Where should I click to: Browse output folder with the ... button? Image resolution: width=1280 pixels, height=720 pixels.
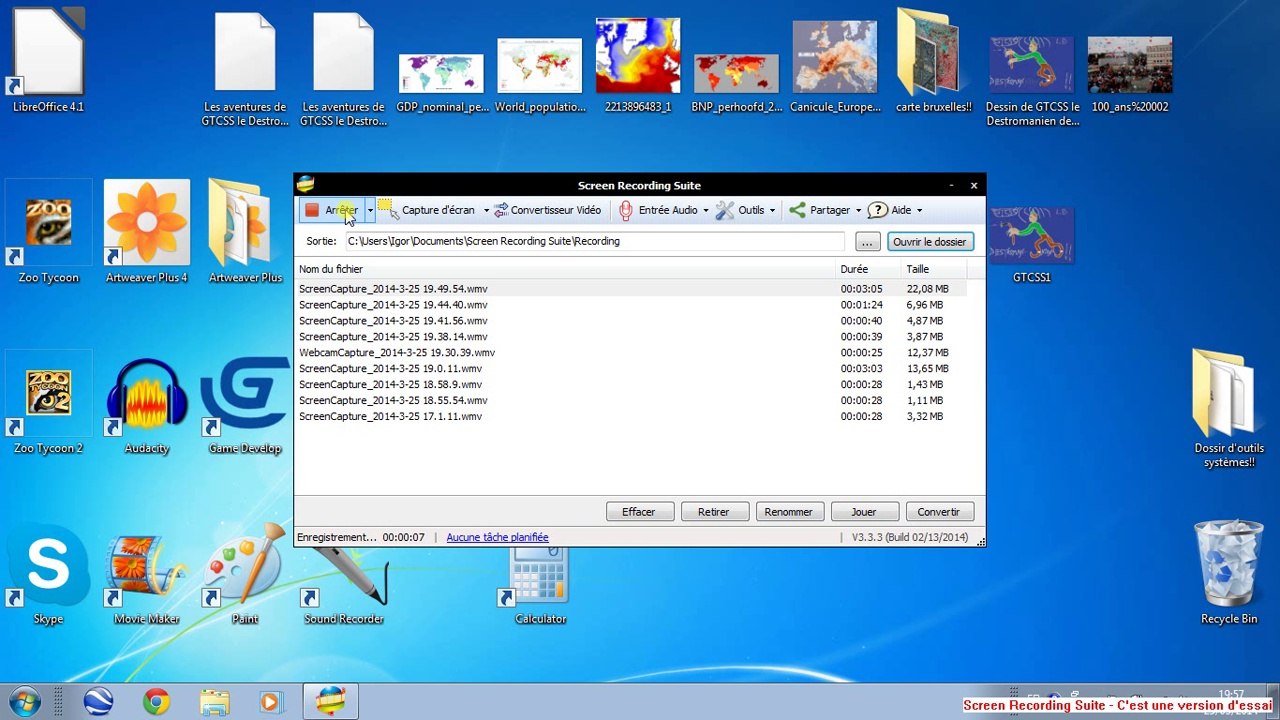click(x=867, y=242)
